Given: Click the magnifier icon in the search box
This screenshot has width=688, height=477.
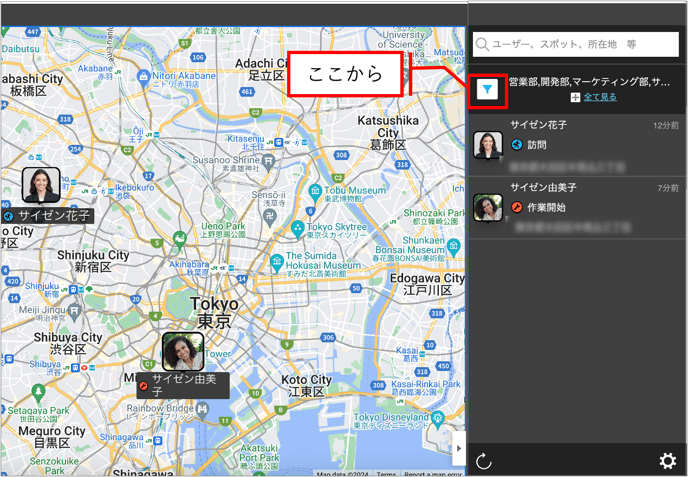Looking at the screenshot, I should coord(482,44).
